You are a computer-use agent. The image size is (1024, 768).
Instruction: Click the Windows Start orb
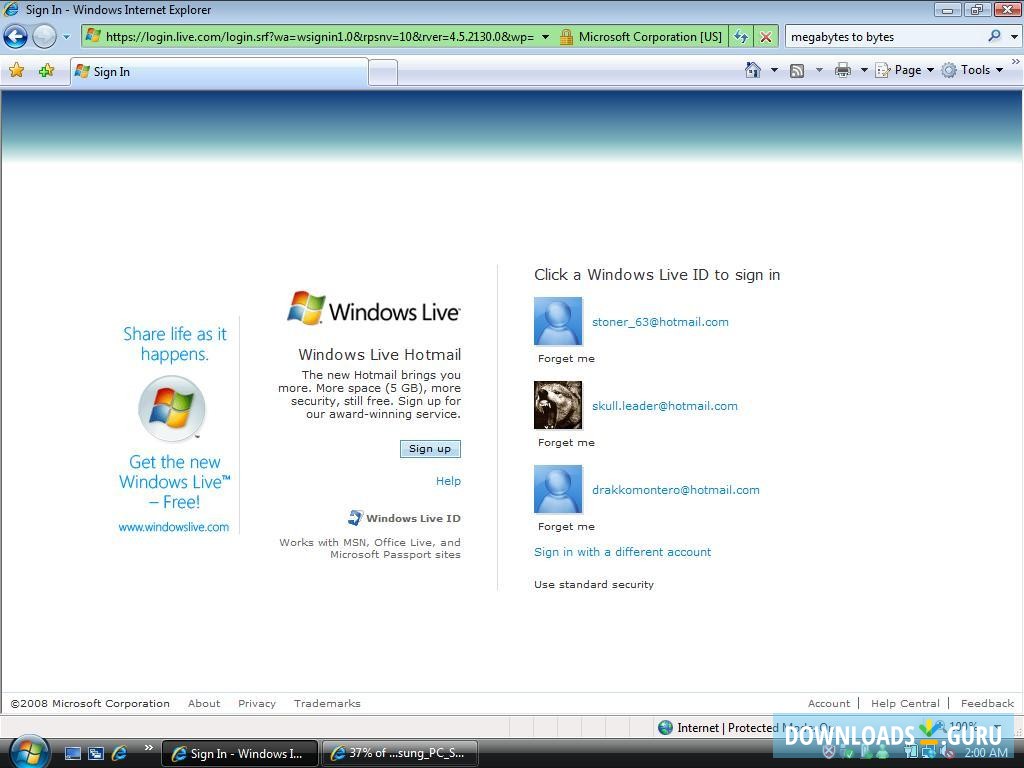click(28, 753)
